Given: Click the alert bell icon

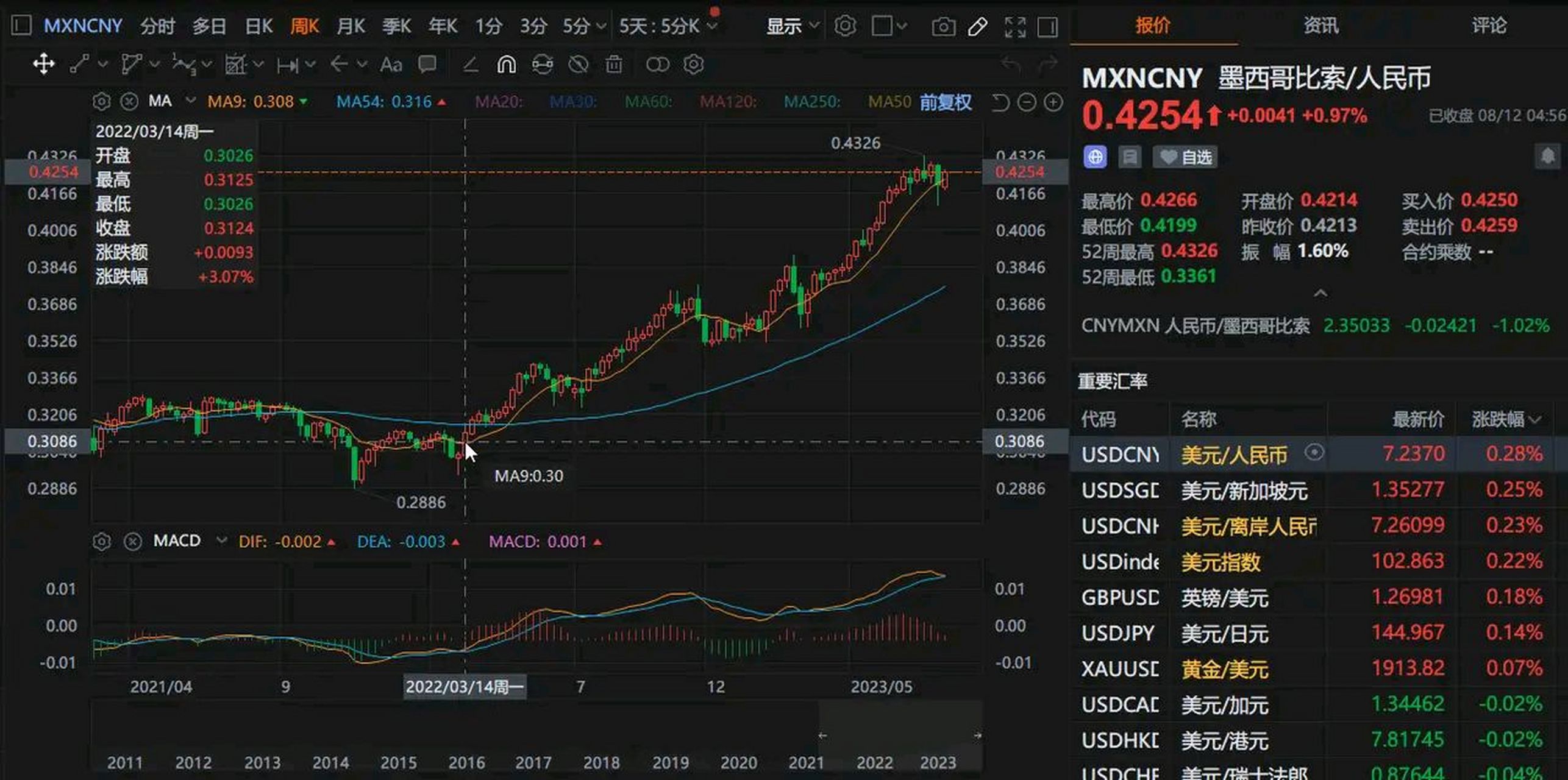Looking at the screenshot, I should 1548,157.
